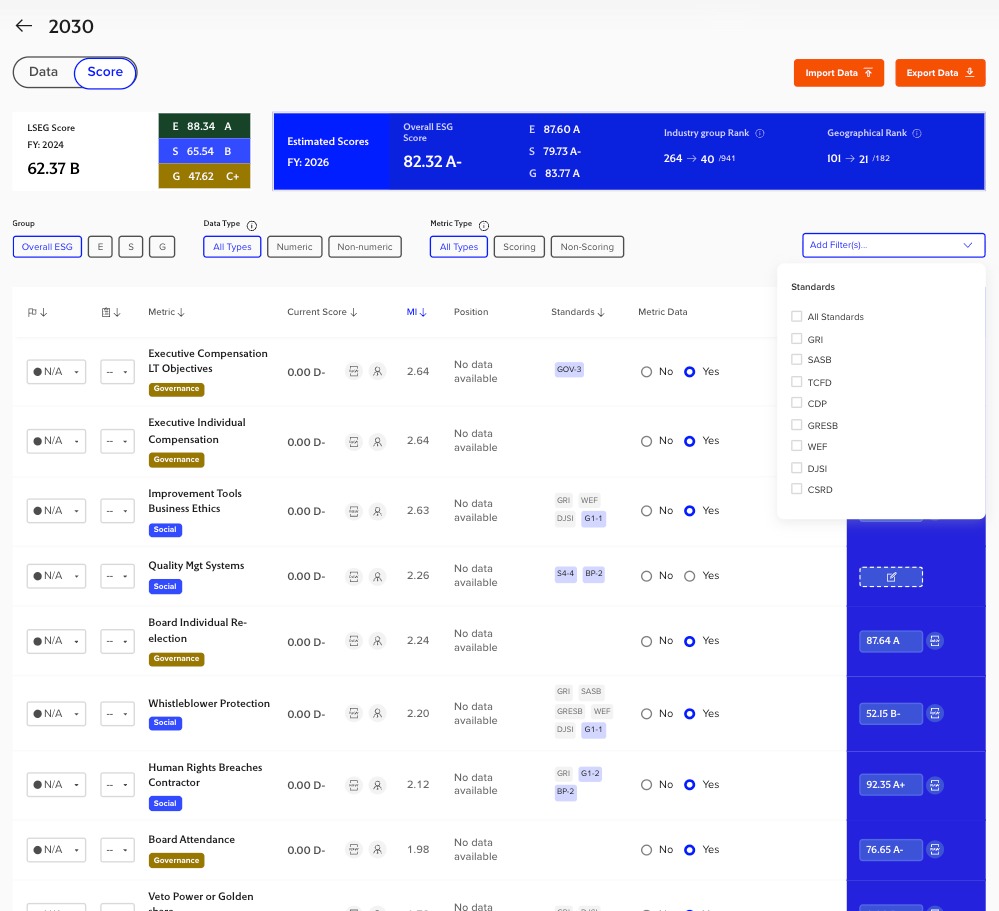Click the Data Type info icon
Screen dimensions: 999x911
tap(251, 225)
